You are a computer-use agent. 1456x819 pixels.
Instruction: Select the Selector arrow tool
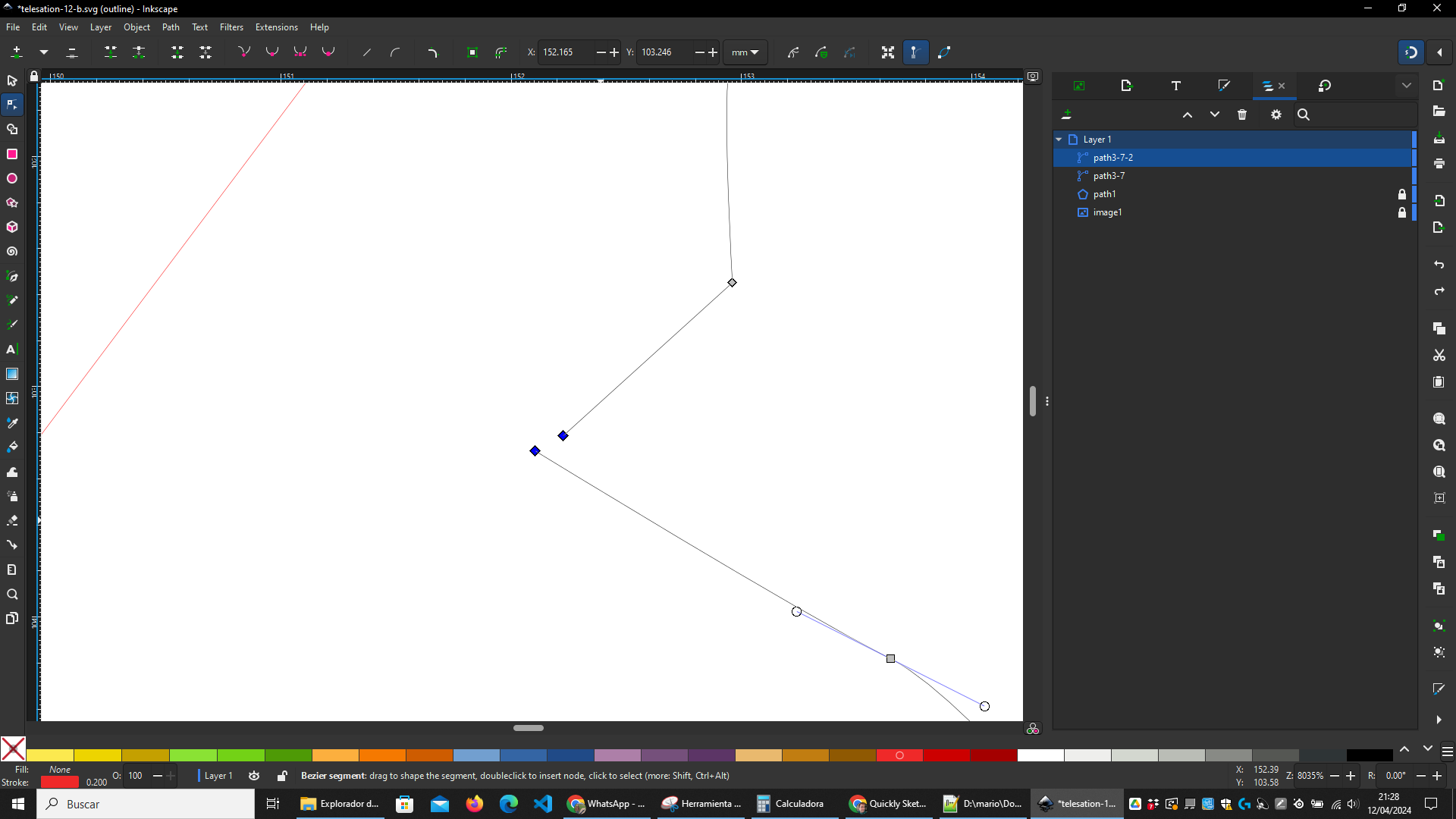12,80
